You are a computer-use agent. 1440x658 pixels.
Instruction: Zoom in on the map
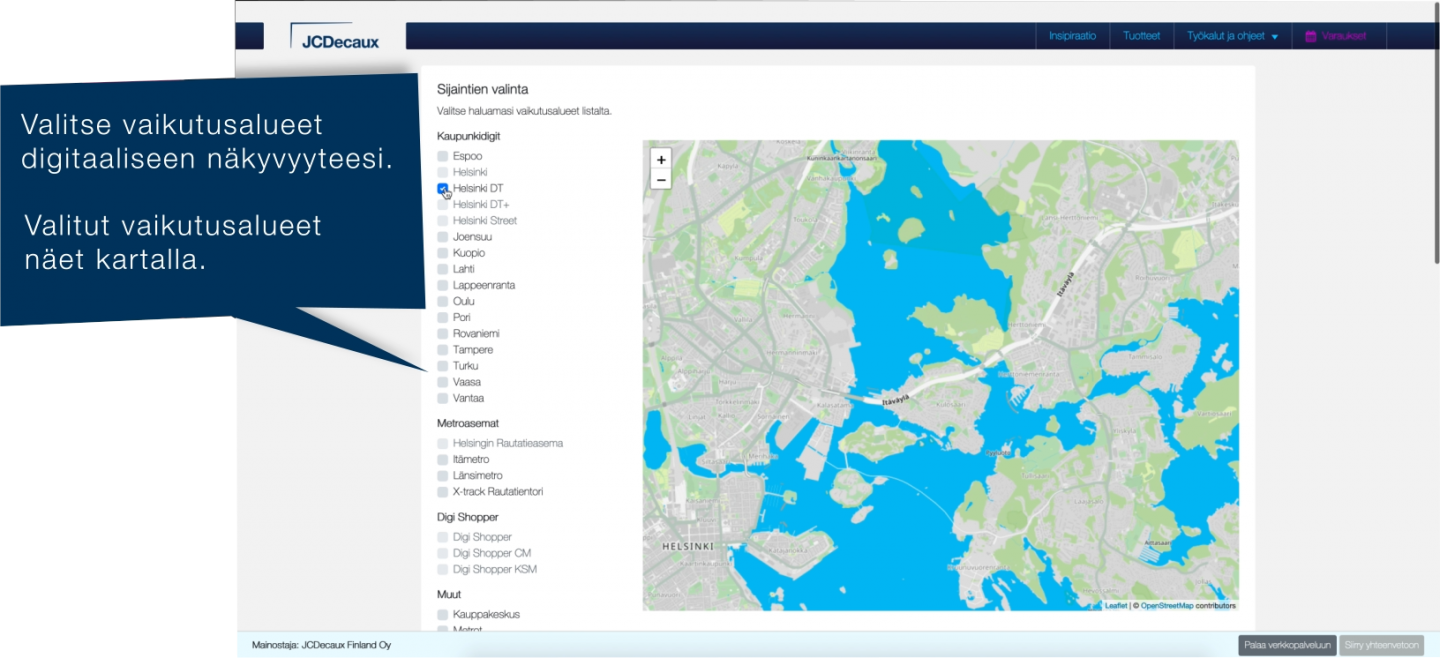(660, 159)
